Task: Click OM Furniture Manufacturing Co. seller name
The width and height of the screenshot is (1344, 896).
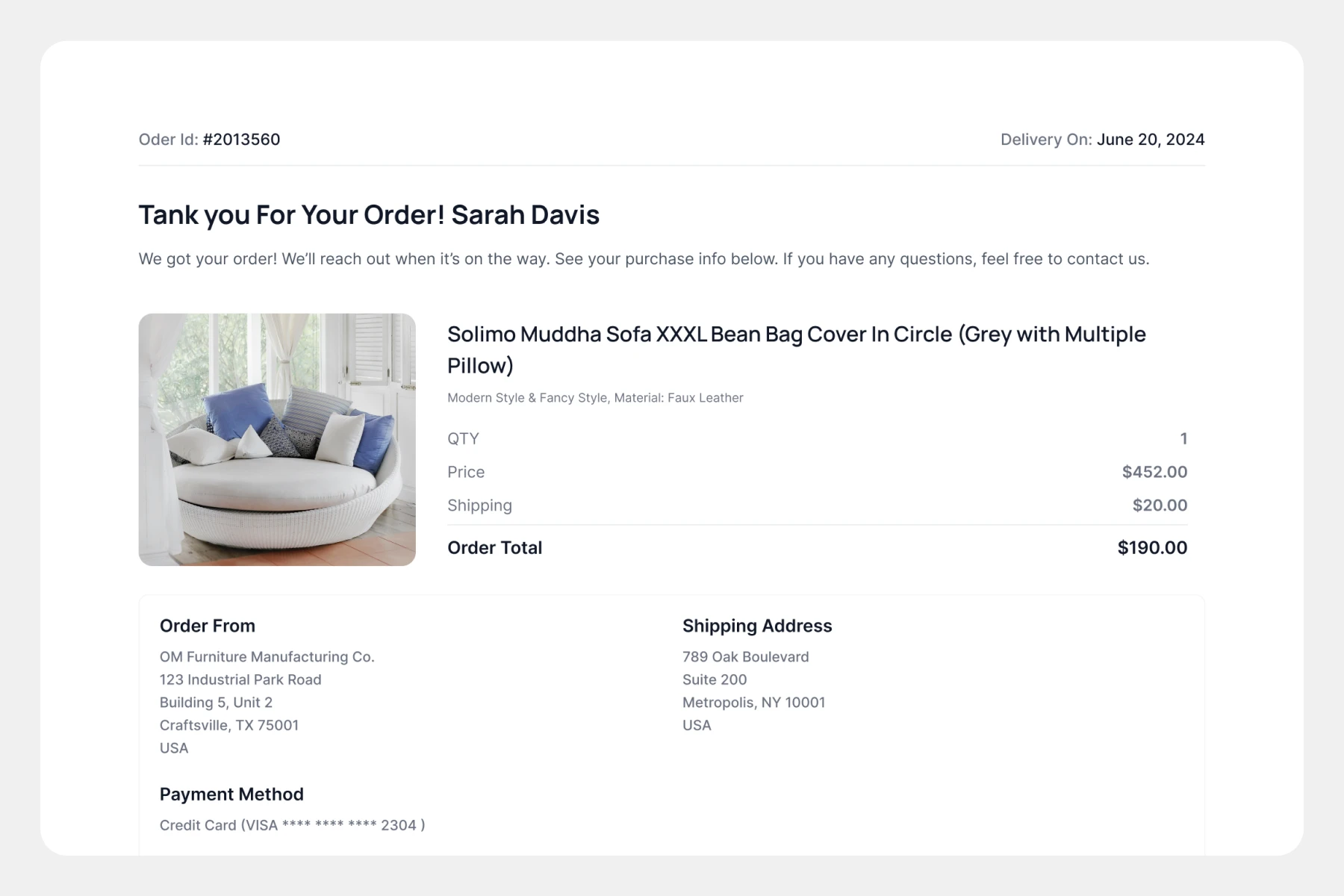Action: click(267, 657)
